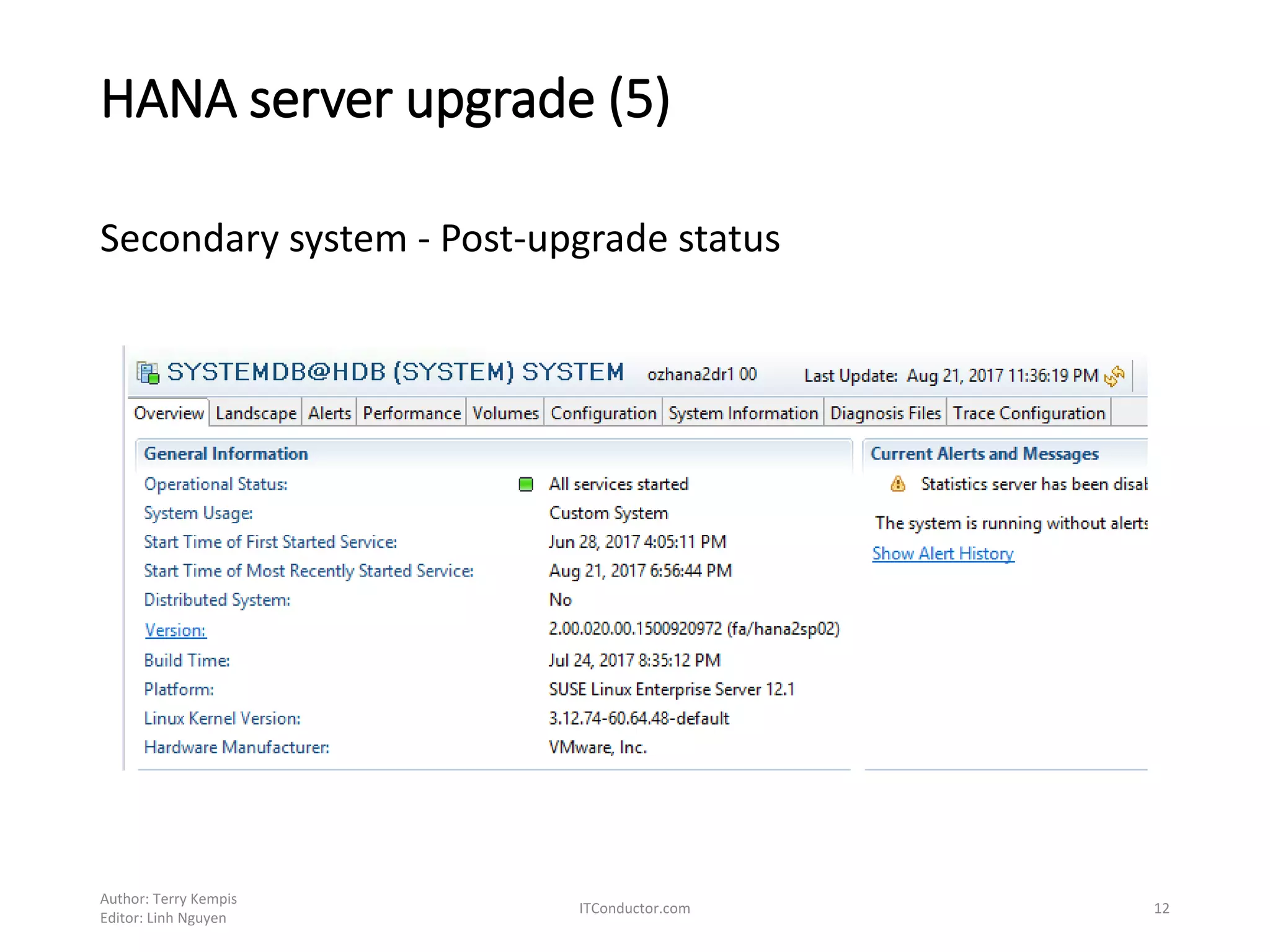The width and height of the screenshot is (1270, 952).
Task: Click the Aug 21, 2017 6:56:44 PM value
Action: point(641,571)
